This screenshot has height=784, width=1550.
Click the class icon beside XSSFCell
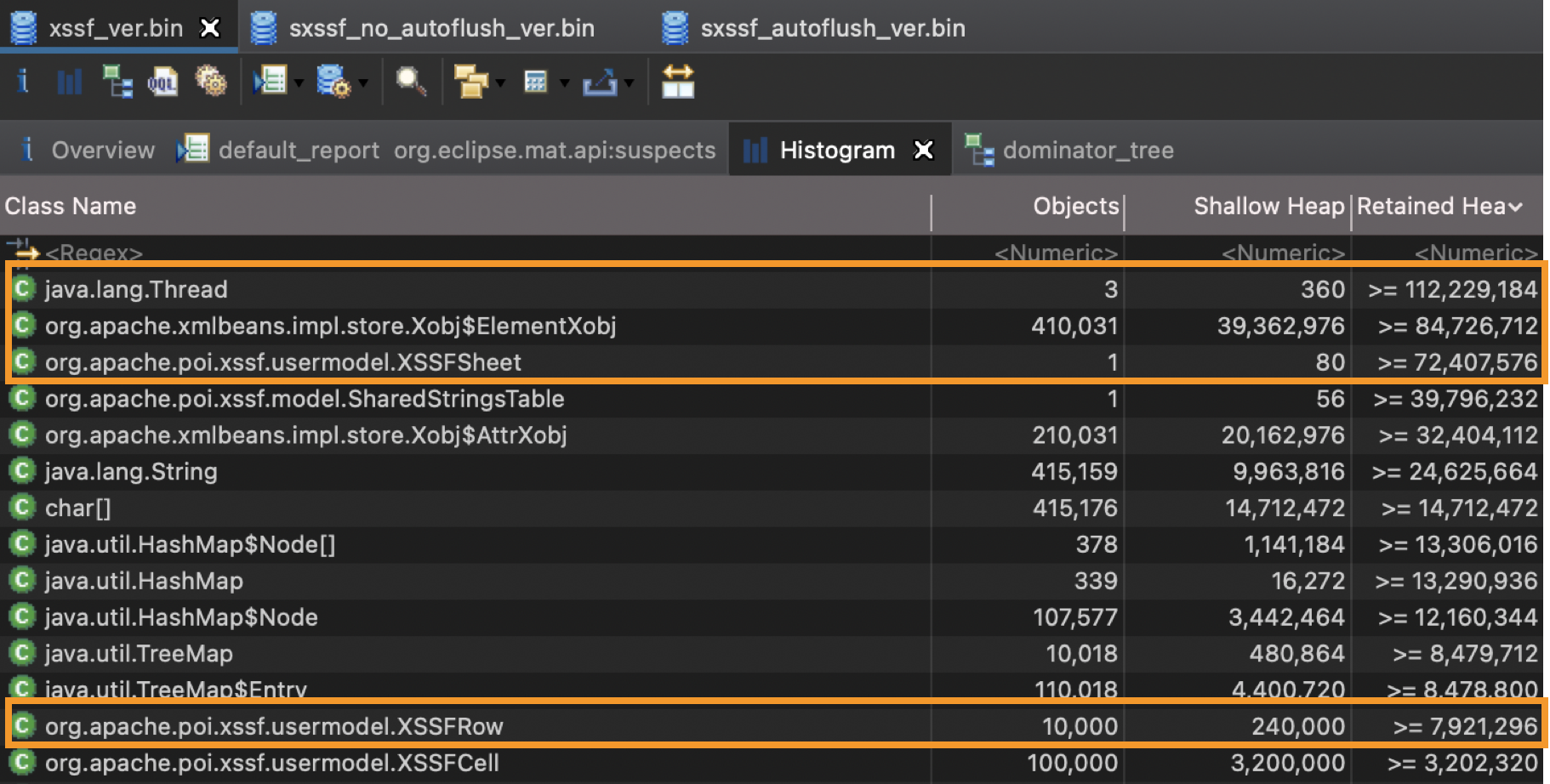click(x=23, y=763)
